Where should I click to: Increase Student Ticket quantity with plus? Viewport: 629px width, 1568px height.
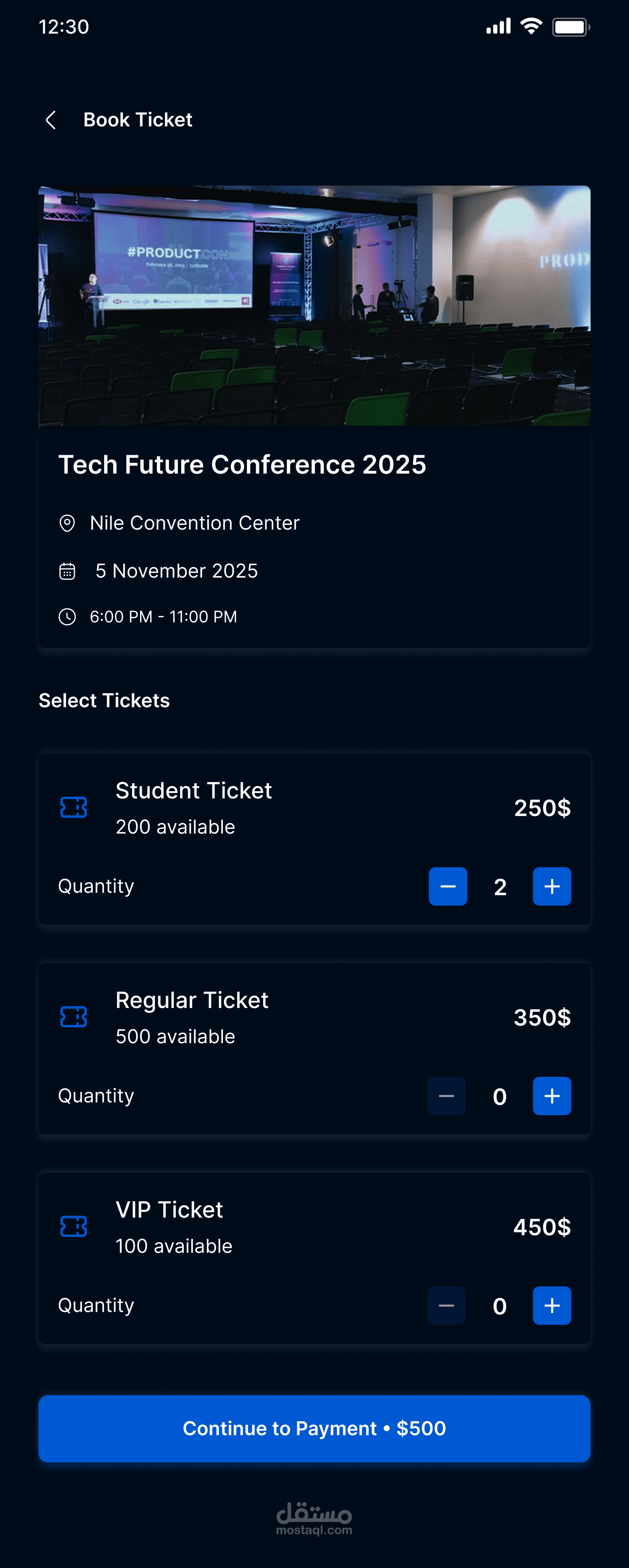click(x=552, y=886)
